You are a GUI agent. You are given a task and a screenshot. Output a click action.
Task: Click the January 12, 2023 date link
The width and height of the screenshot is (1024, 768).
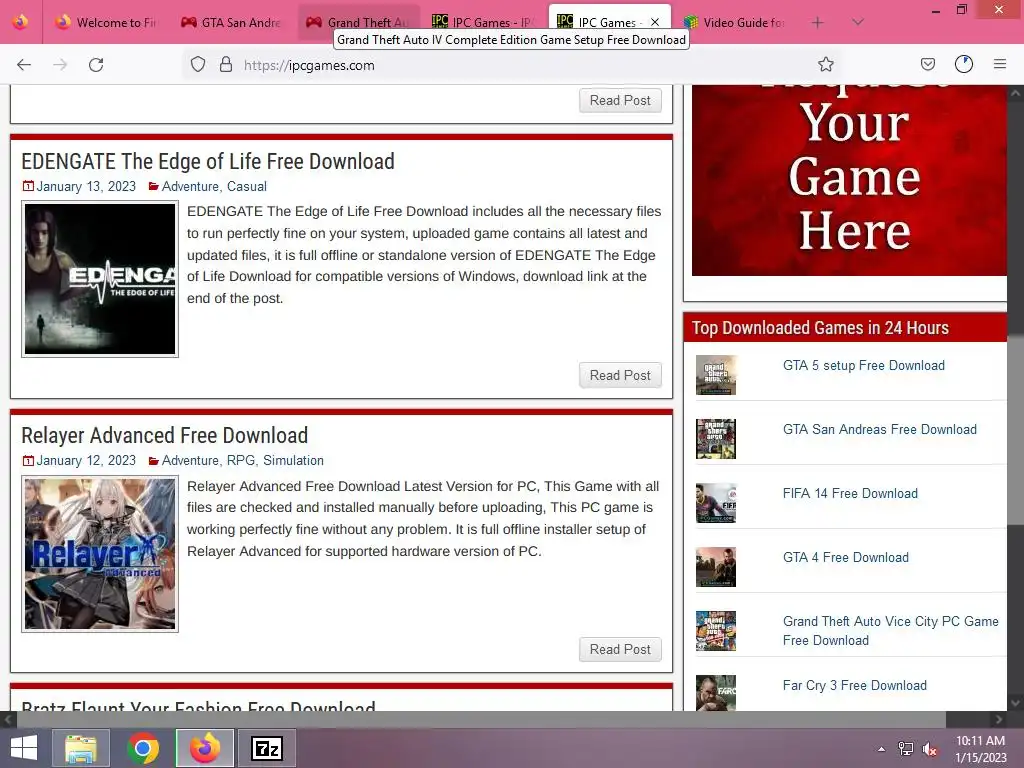(x=86, y=460)
